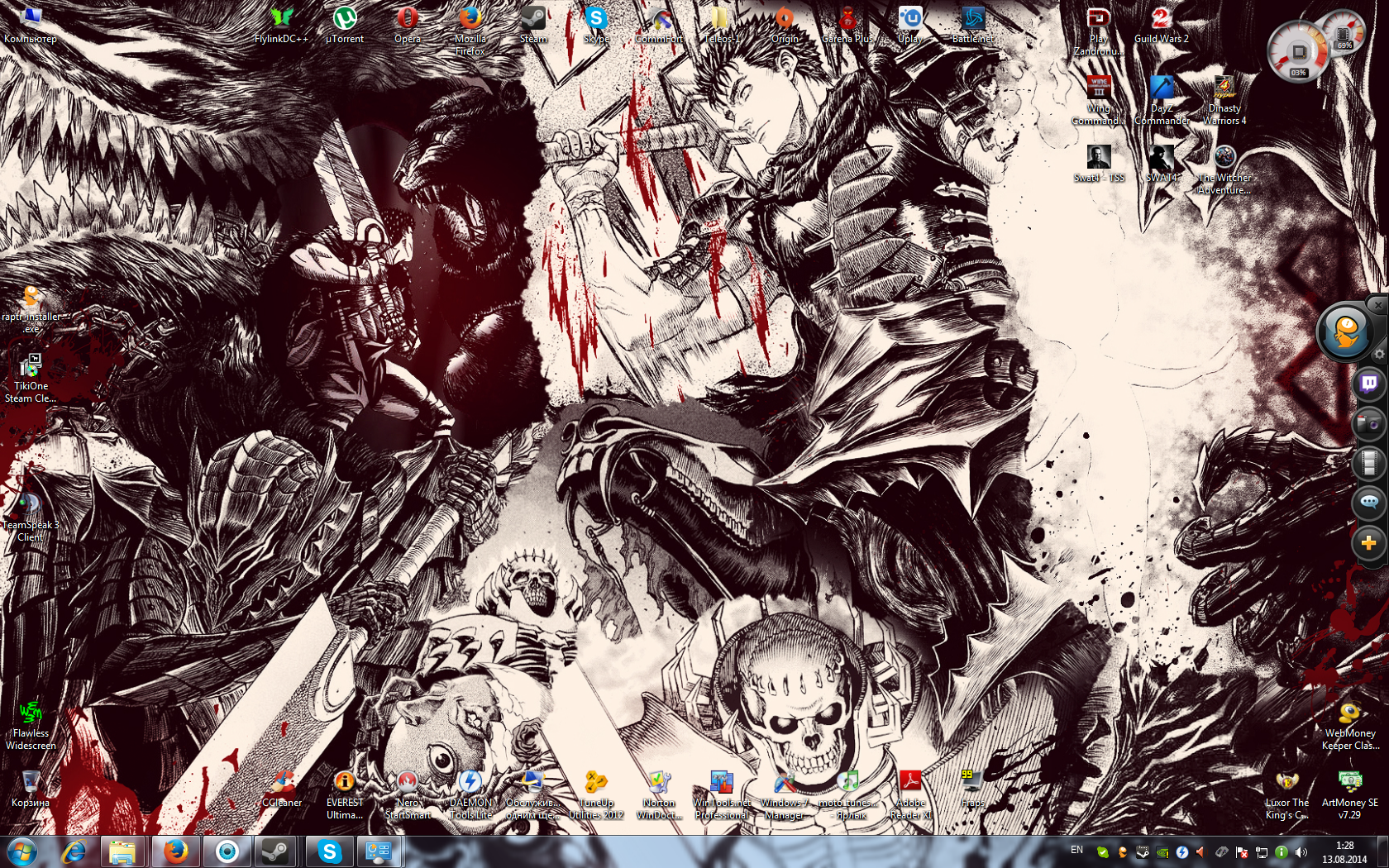Screen dimensions: 1389x868
Task: Open the CommFort desktop shortcut
Action: click(659, 25)
